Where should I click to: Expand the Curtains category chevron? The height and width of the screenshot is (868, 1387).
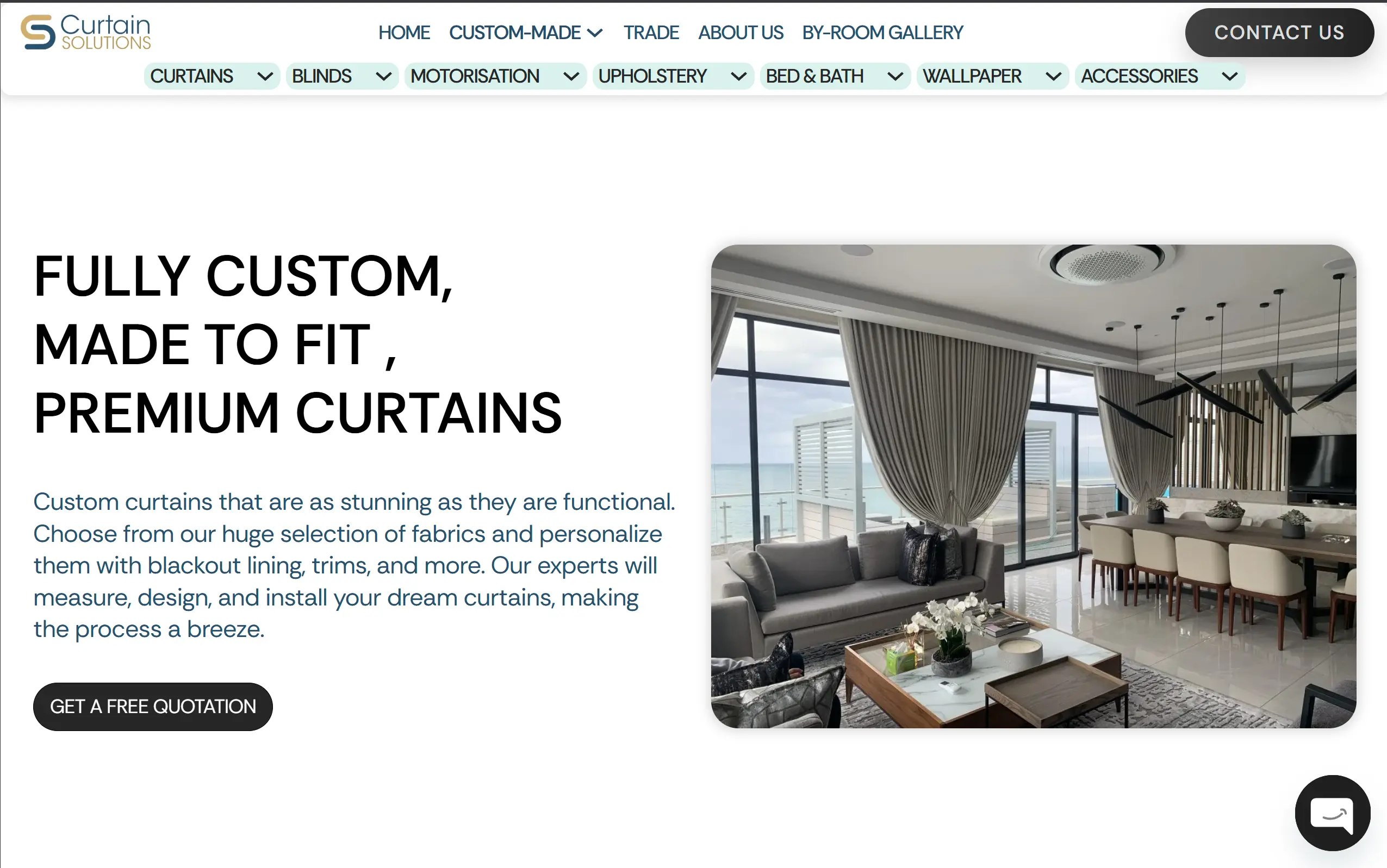click(x=265, y=76)
